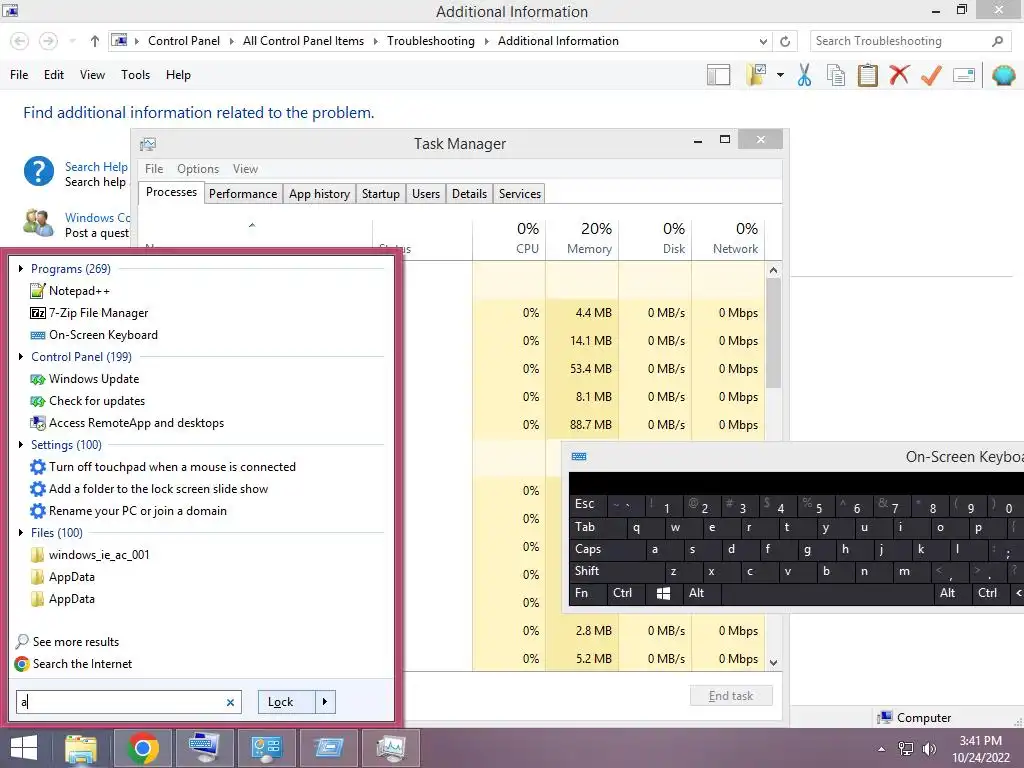Click the Refresh button in address bar

tap(785, 41)
